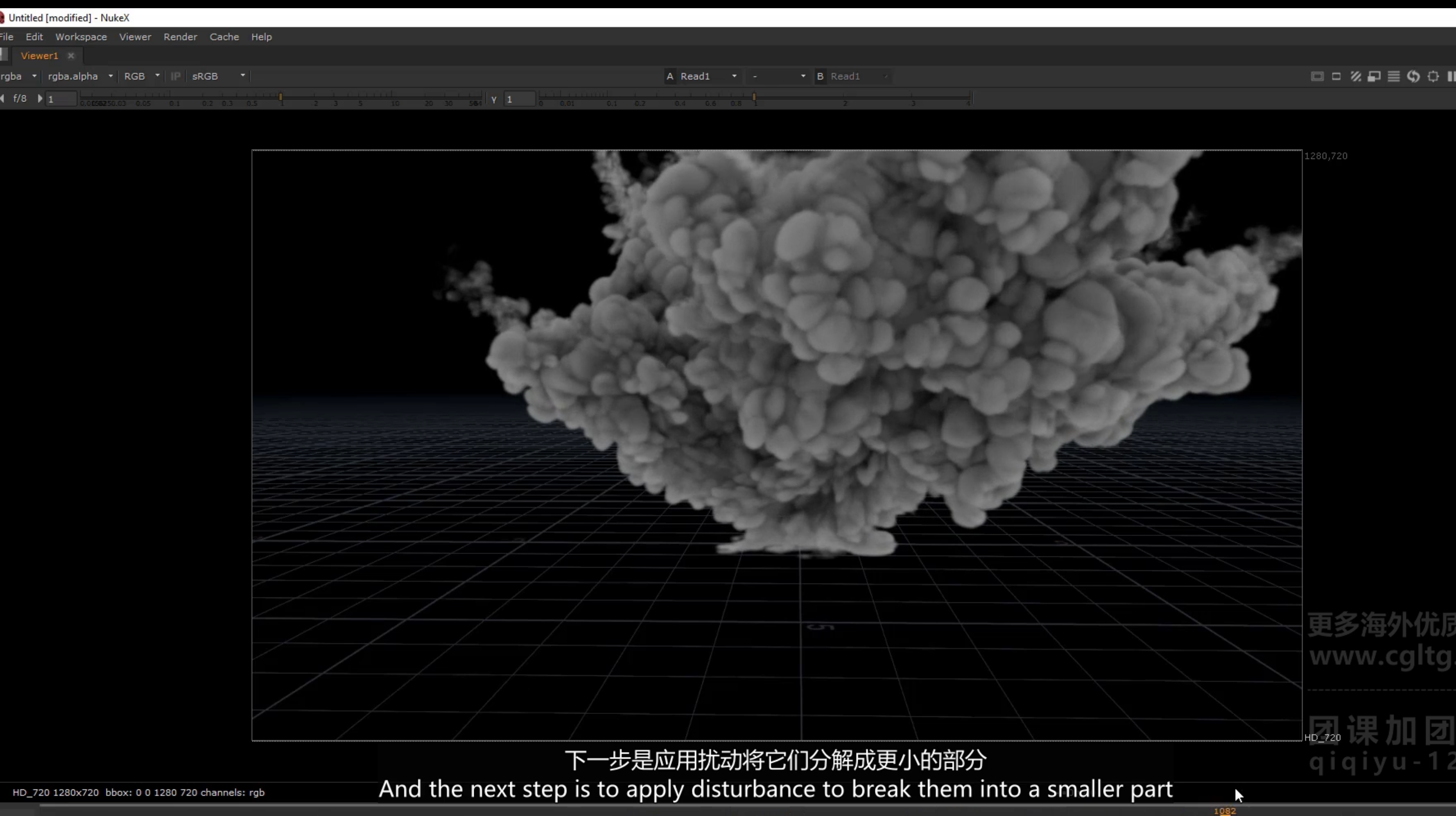Viewport: 1456px width, 816px height.
Task: Click the gamma value input field
Action: 520,99
